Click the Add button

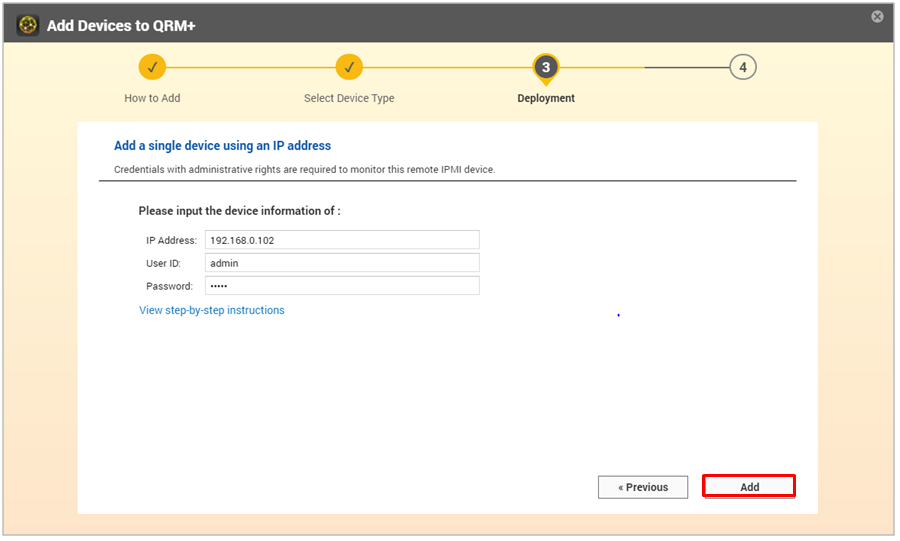pyautogui.click(x=749, y=486)
